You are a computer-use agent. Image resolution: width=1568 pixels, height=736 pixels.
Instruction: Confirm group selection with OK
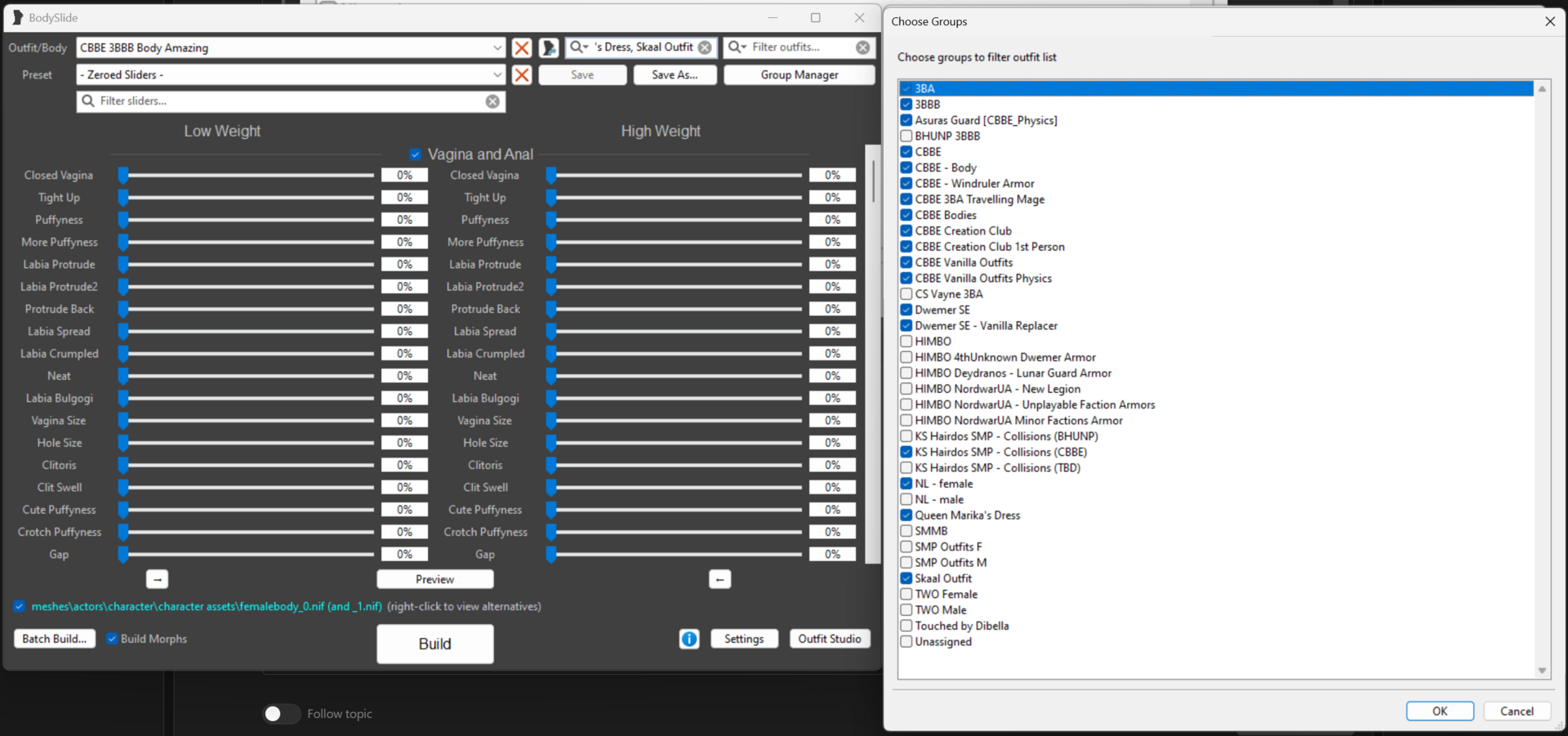click(1440, 711)
